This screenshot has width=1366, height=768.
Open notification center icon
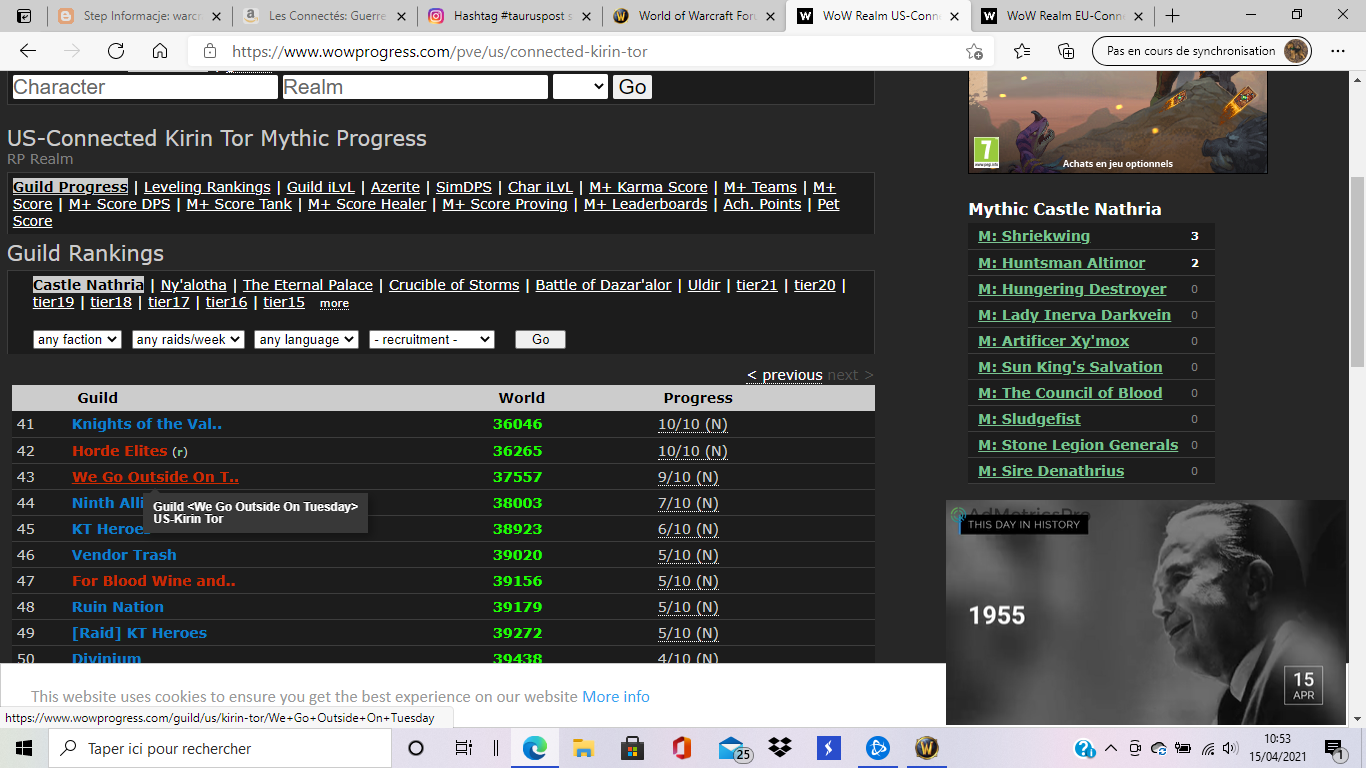(x=1334, y=748)
